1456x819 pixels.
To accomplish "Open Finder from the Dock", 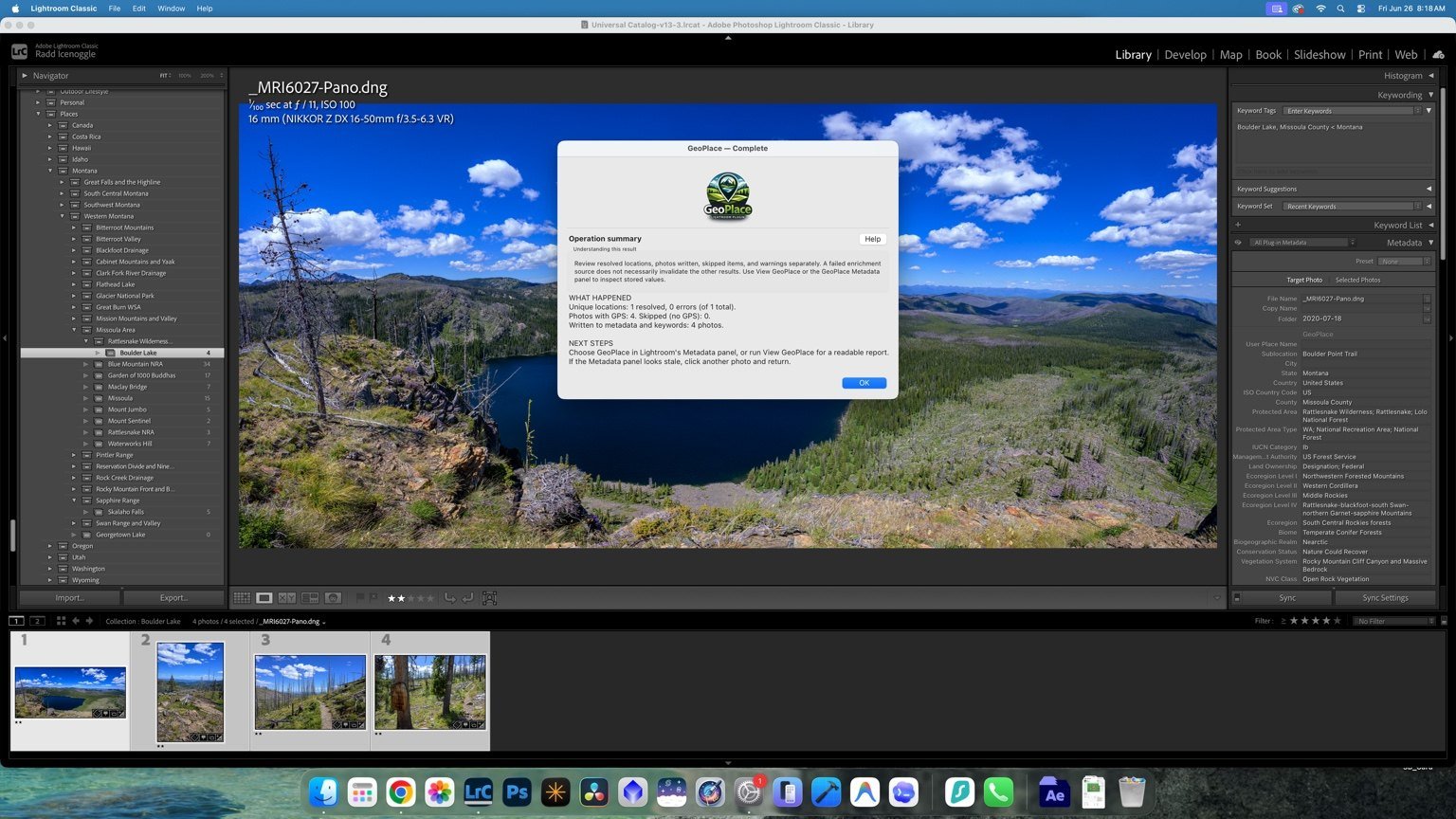I will pyautogui.click(x=323, y=792).
